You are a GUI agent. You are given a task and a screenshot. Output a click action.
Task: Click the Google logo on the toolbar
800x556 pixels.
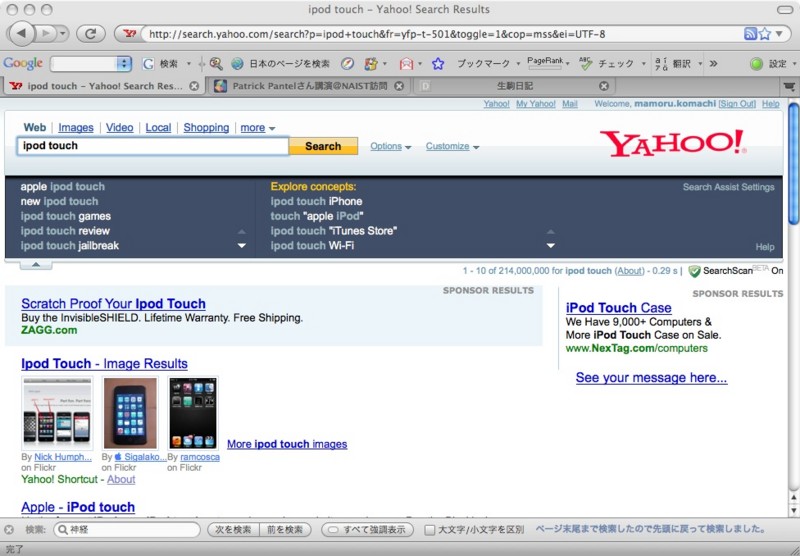point(23,63)
